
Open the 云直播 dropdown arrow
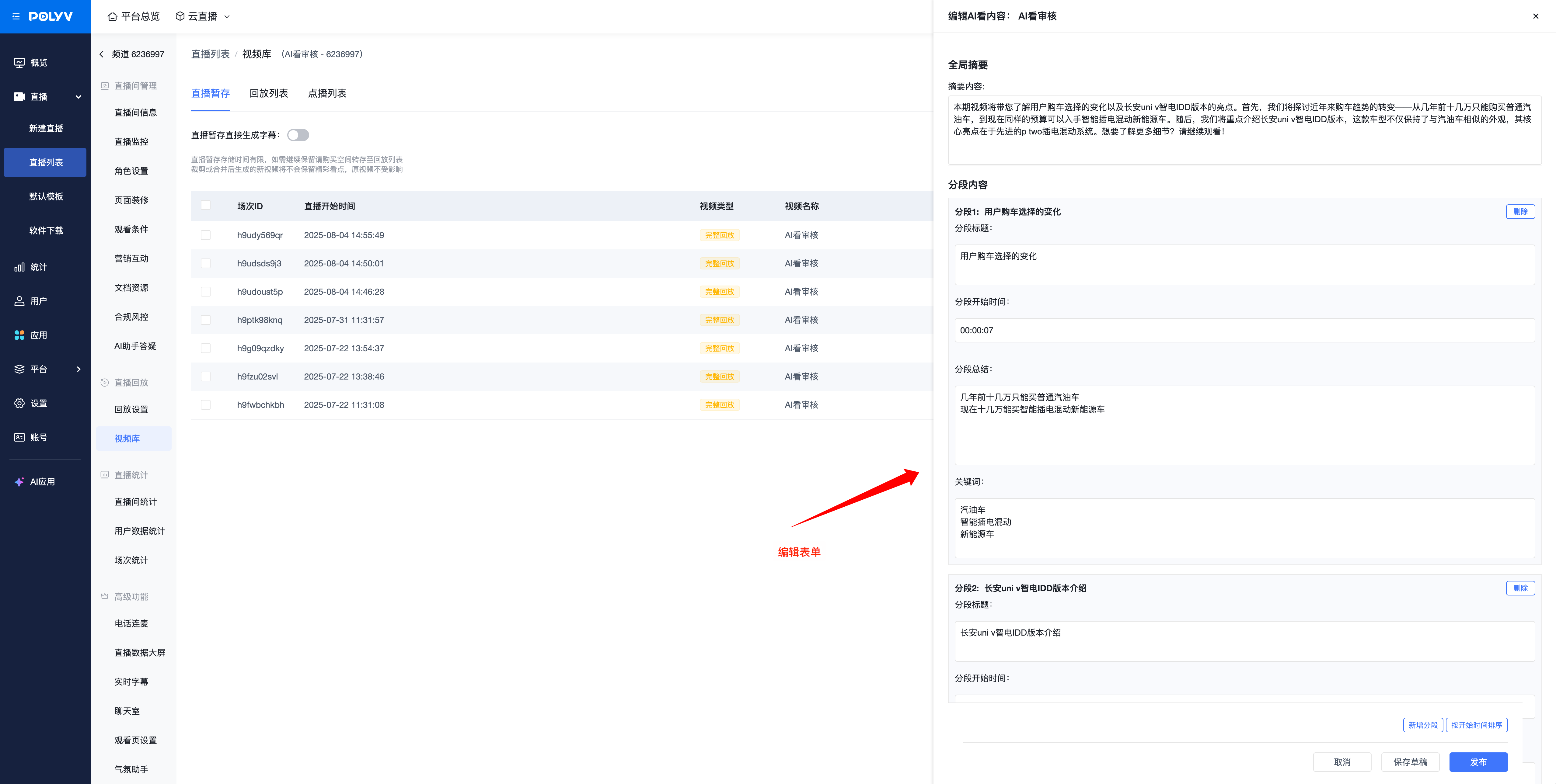[227, 17]
